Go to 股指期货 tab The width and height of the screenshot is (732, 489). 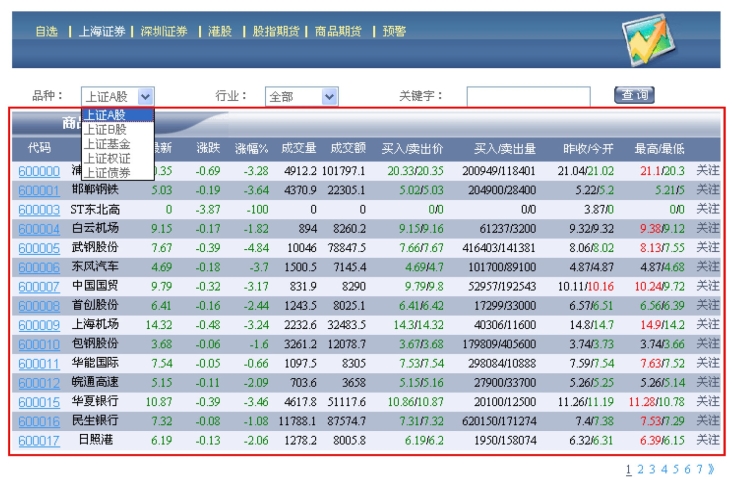click(276, 32)
